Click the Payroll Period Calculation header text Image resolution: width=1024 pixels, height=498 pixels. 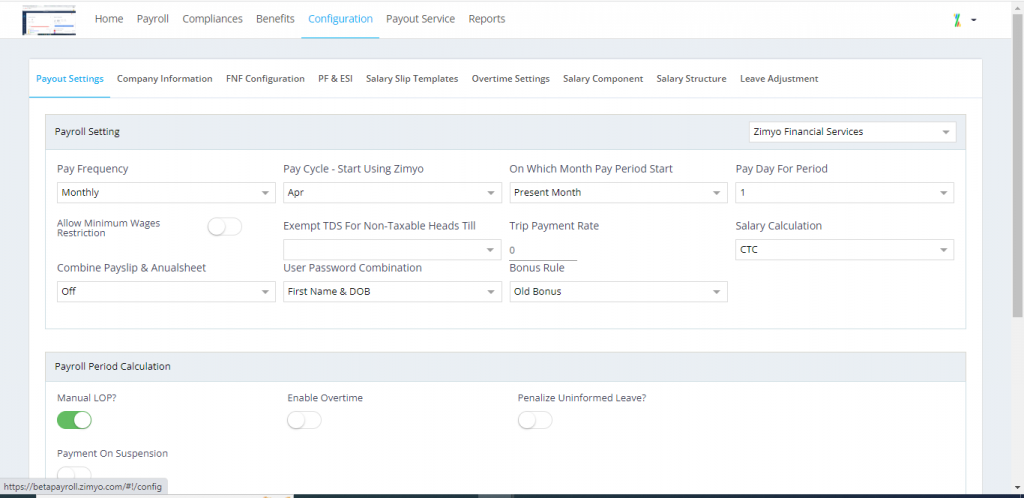pyautogui.click(x=112, y=367)
